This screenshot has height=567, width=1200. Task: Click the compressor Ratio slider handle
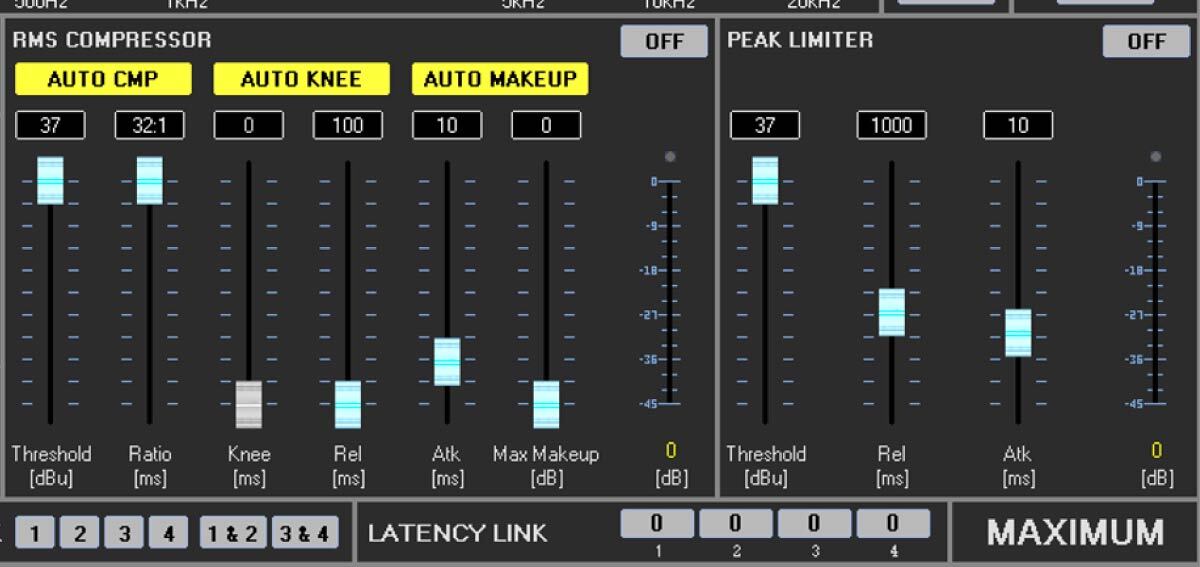coord(149,180)
